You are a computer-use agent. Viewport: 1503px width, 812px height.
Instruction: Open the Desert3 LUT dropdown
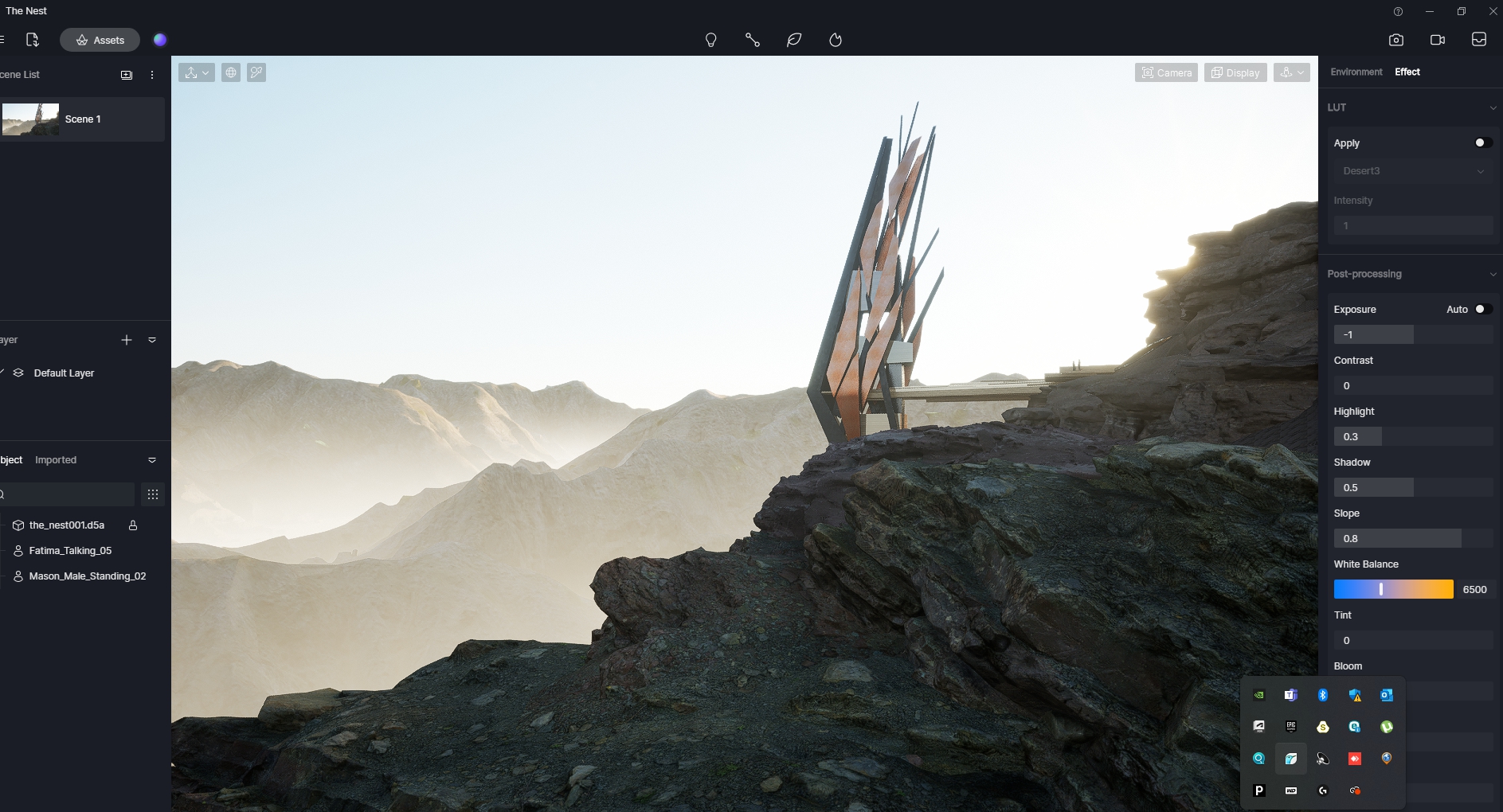pyautogui.click(x=1413, y=171)
